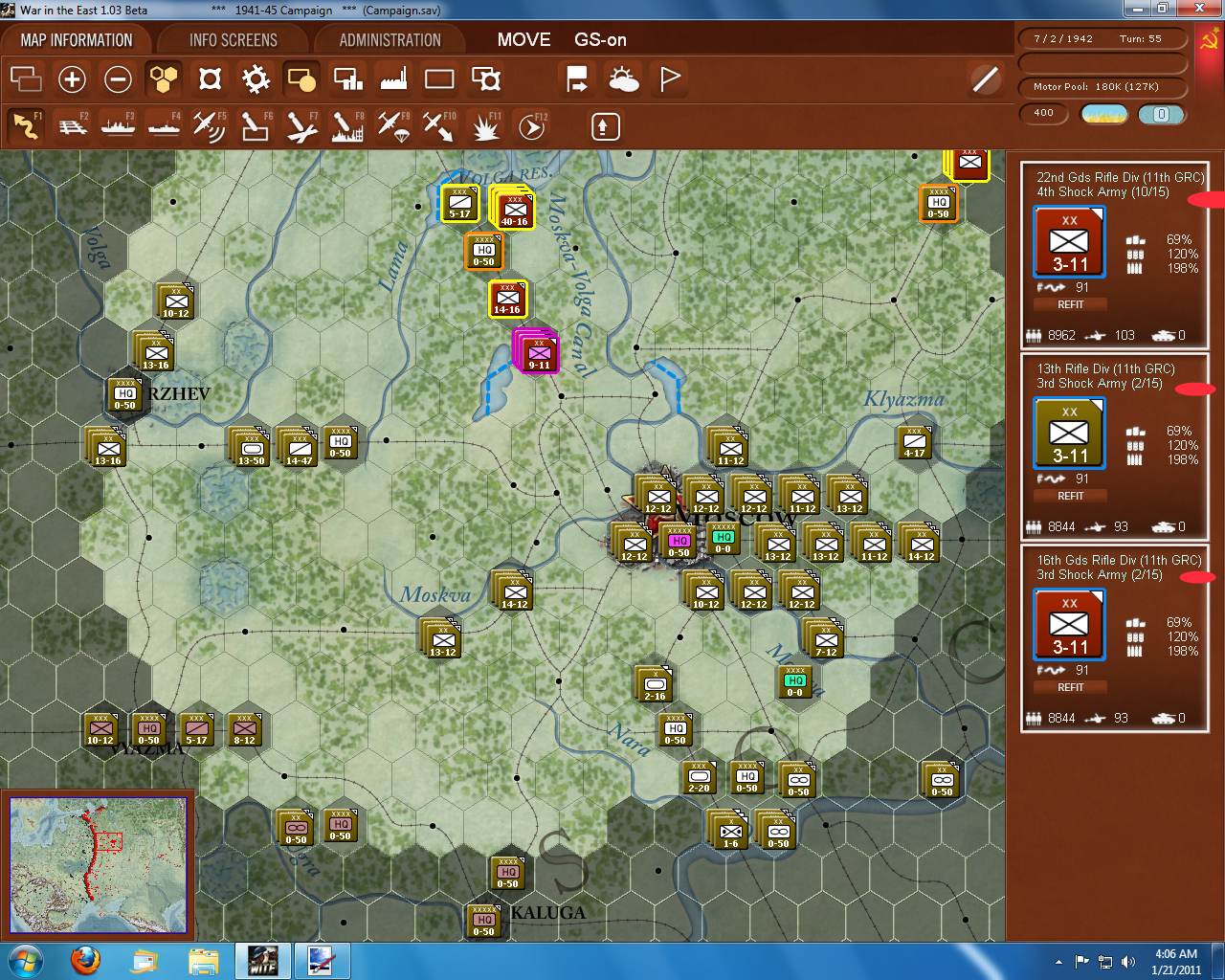
Task: Select the 4-17 unit near Klyazma
Action: [915, 441]
